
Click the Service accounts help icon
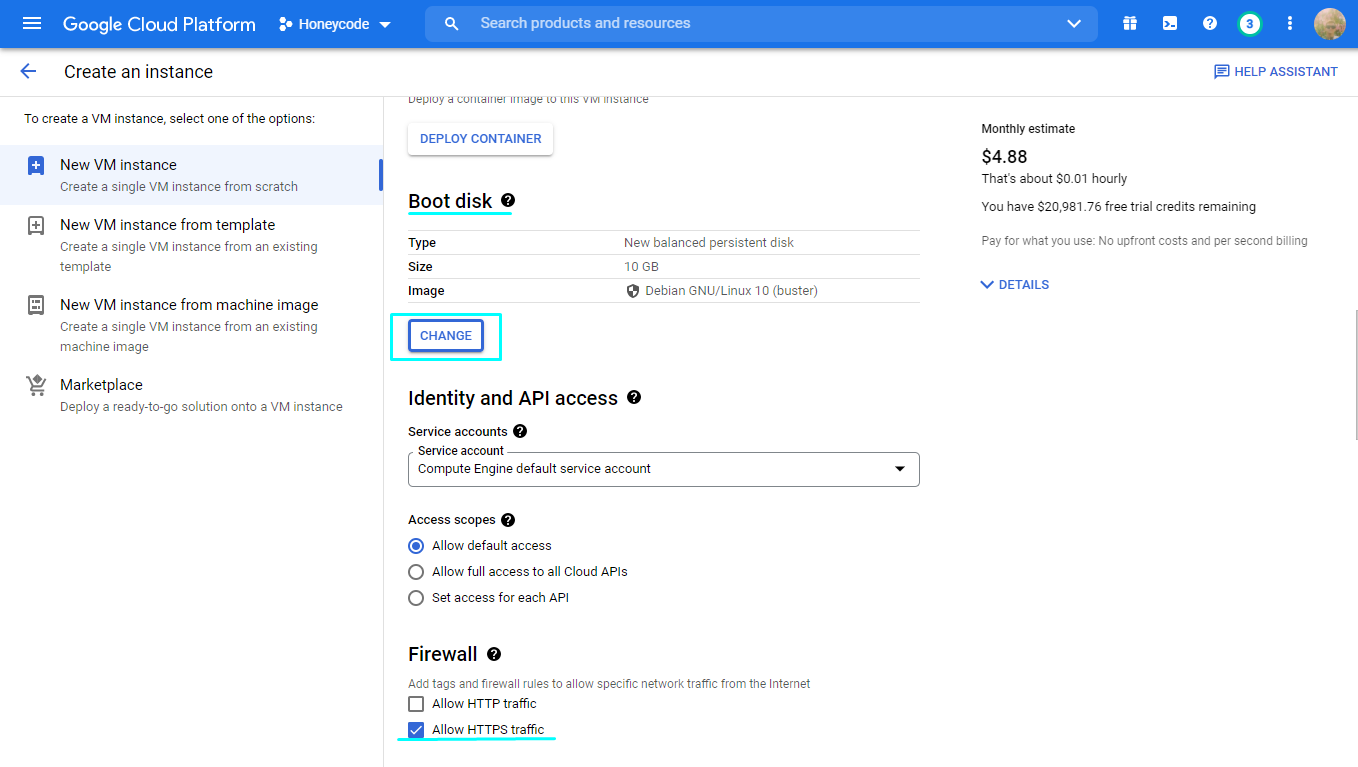[x=520, y=431]
